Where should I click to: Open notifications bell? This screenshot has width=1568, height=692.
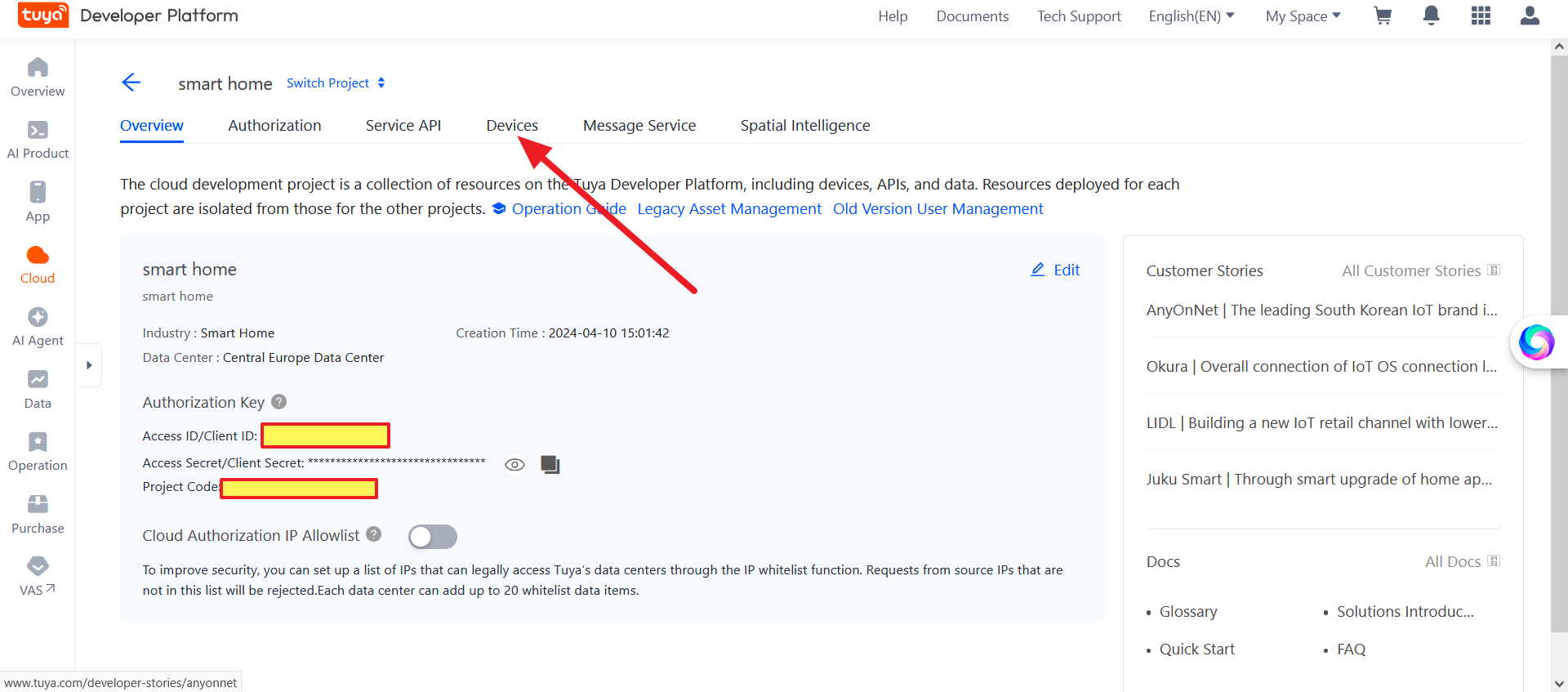tap(1431, 16)
